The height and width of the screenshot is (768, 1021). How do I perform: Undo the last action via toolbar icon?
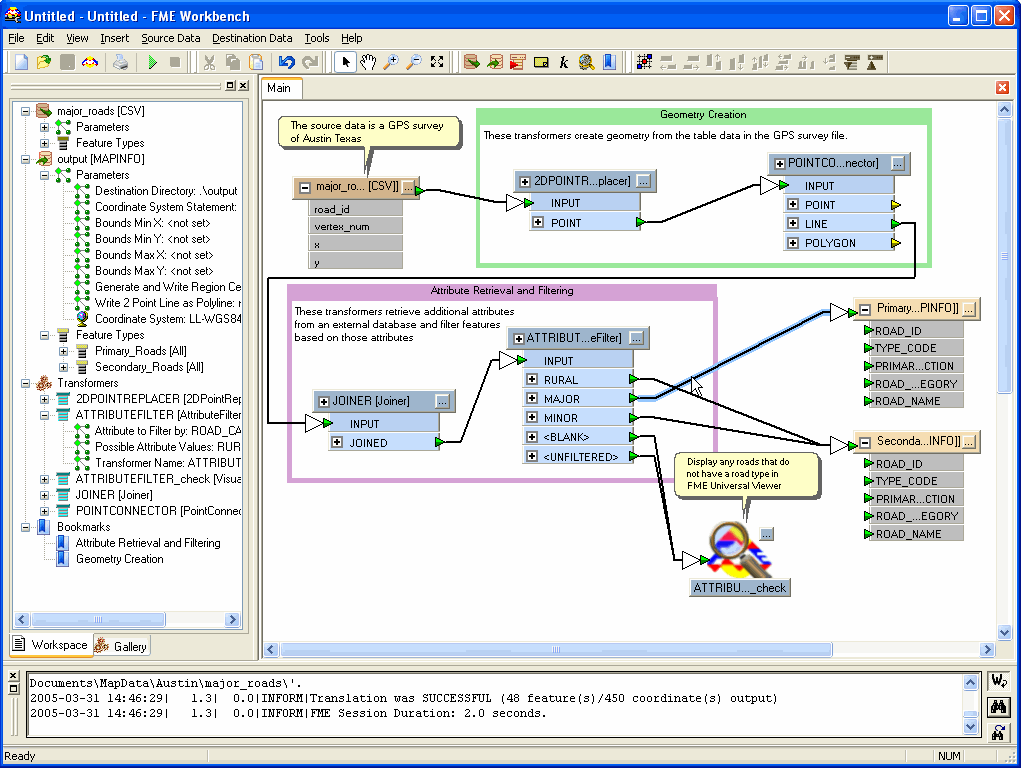pos(286,61)
